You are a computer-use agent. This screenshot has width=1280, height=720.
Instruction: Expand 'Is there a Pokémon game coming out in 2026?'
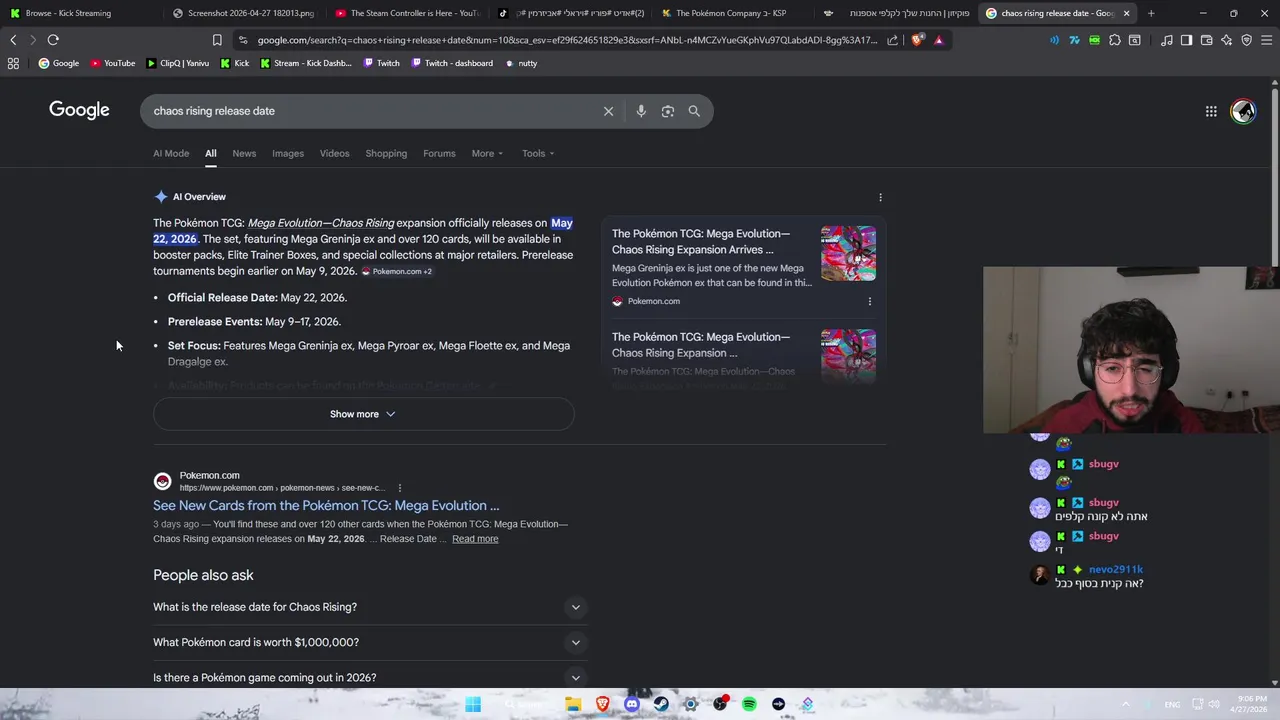tap(368, 678)
